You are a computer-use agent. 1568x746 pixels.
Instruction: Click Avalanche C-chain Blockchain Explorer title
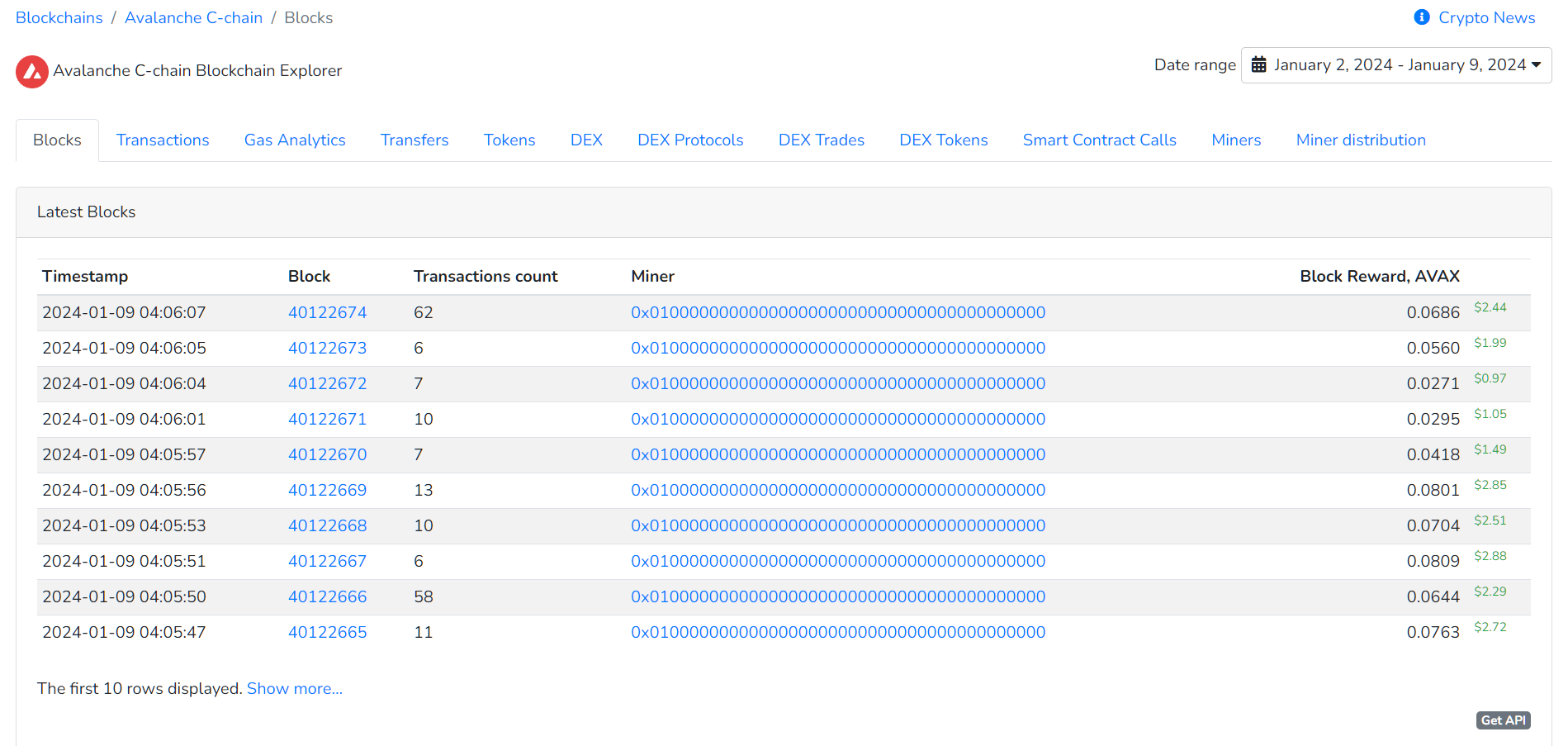pyautogui.click(x=197, y=71)
